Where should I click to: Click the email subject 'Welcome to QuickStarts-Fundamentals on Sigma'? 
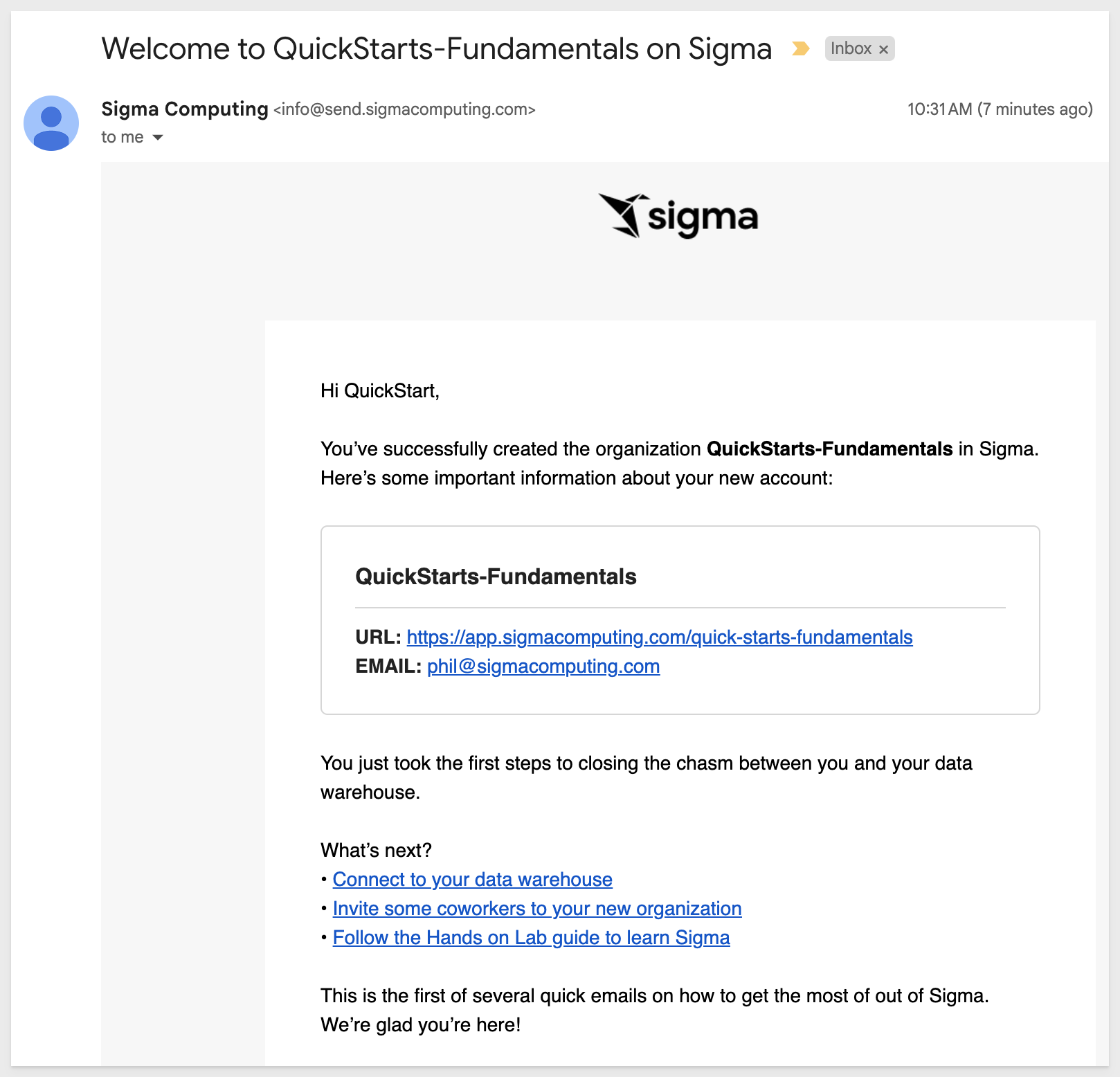[436, 48]
